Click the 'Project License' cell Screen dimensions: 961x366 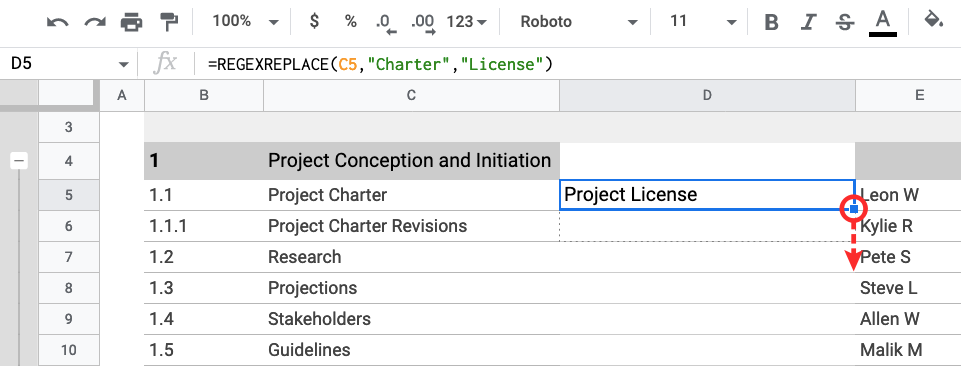[707, 195]
